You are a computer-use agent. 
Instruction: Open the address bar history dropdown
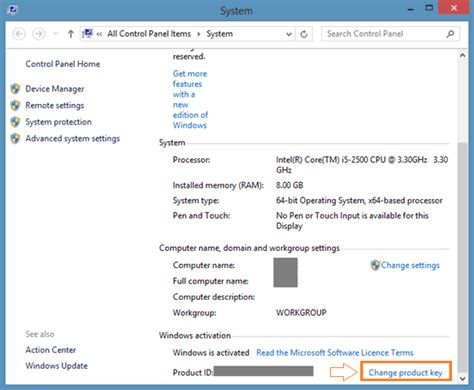(289, 34)
